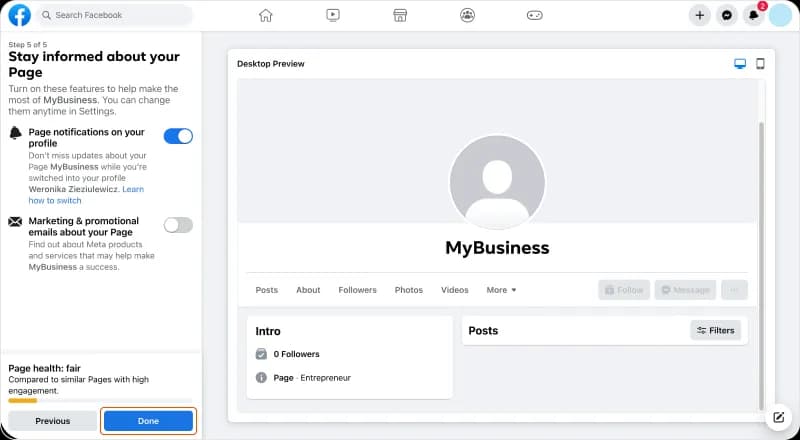This screenshot has height=440, width=800.
Task: Switch to mobile preview icon
Action: 760,64
